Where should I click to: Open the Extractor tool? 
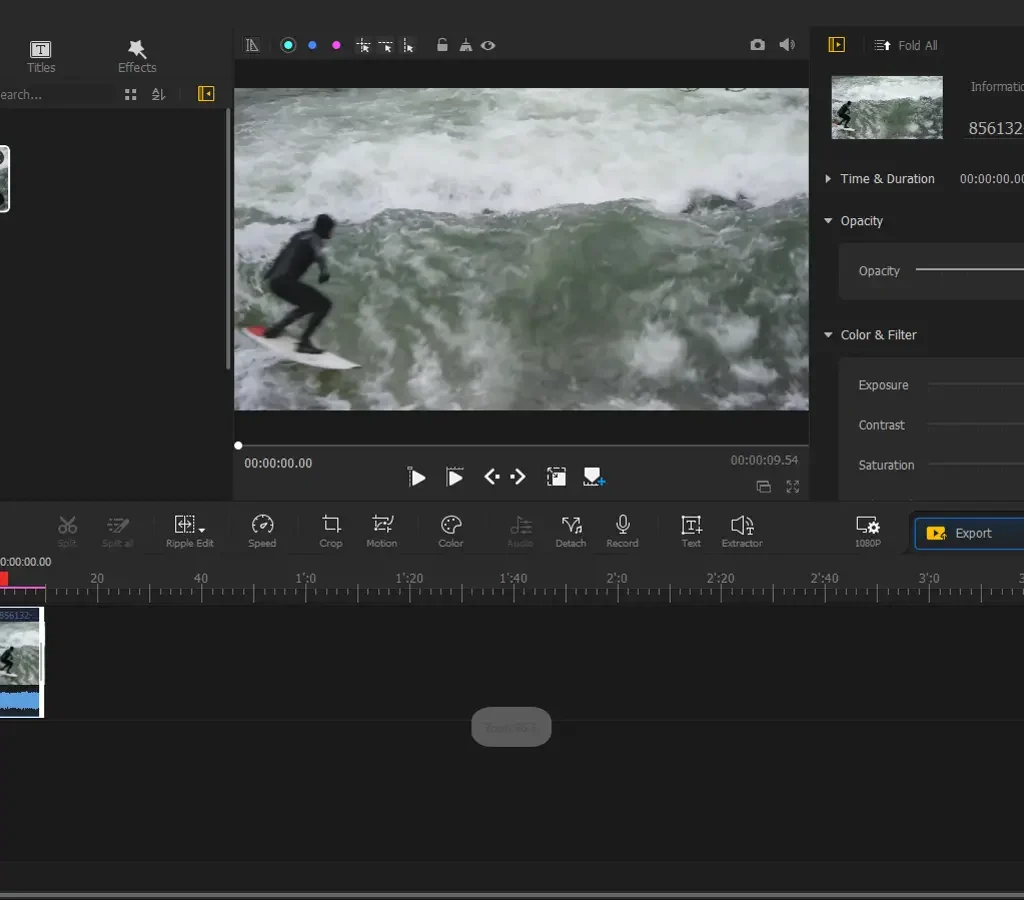coord(742,530)
